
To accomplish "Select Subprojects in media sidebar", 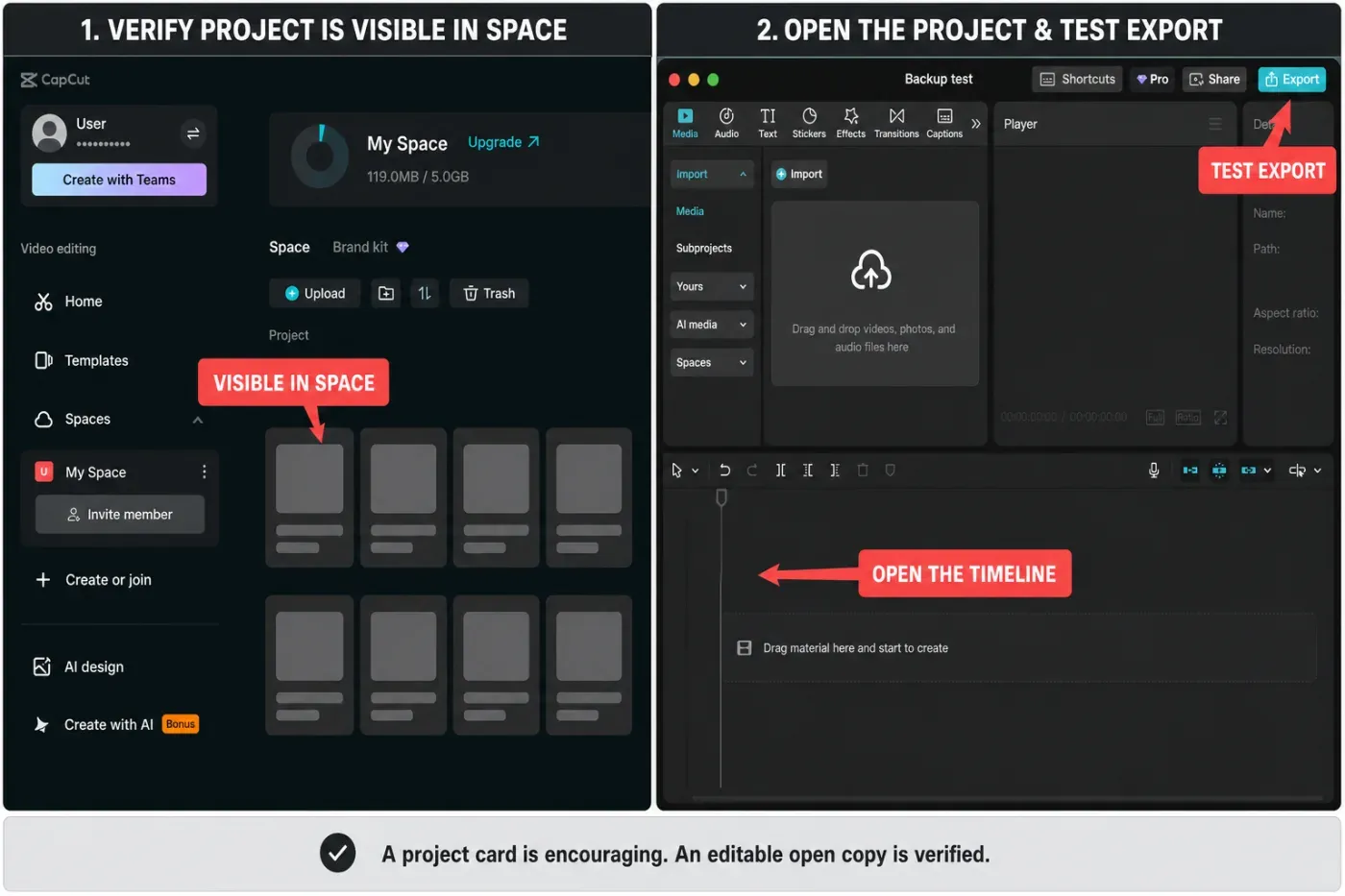I will point(704,249).
